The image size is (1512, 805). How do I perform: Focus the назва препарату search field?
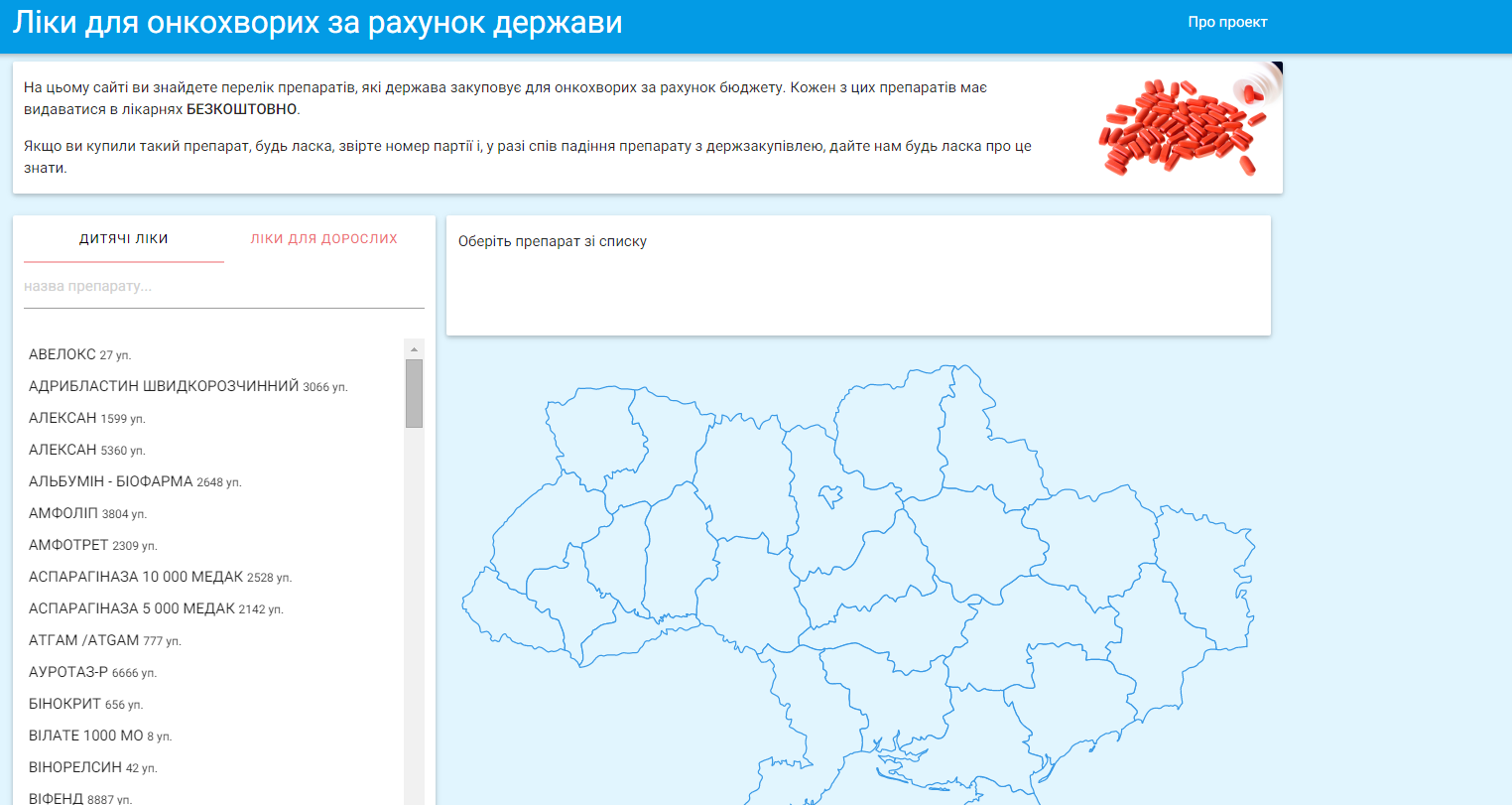coord(223,287)
